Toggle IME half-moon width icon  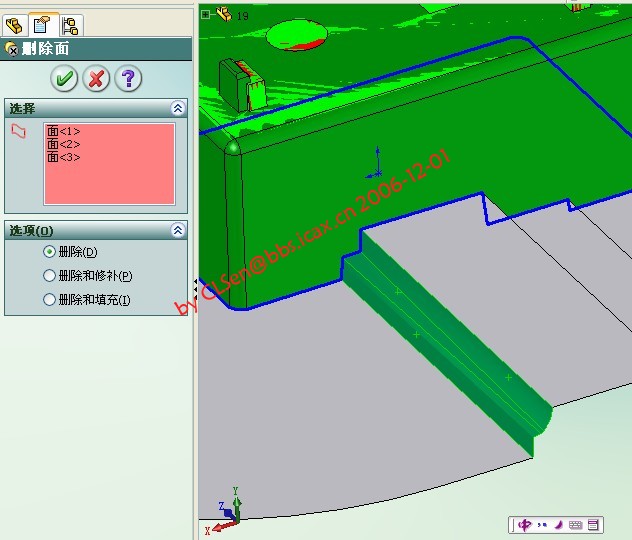tap(559, 525)
